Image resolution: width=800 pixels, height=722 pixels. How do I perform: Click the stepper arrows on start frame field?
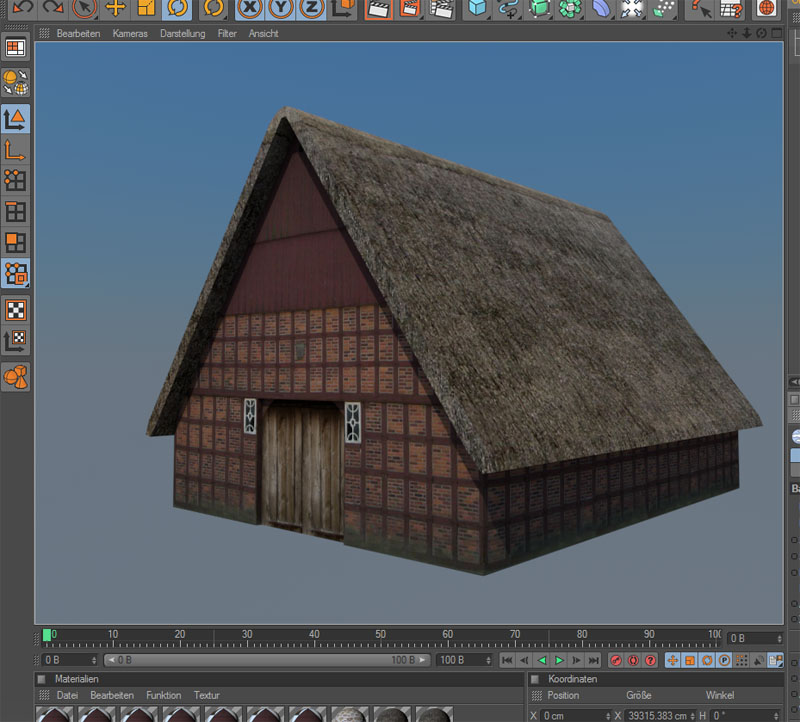(94, 660)
